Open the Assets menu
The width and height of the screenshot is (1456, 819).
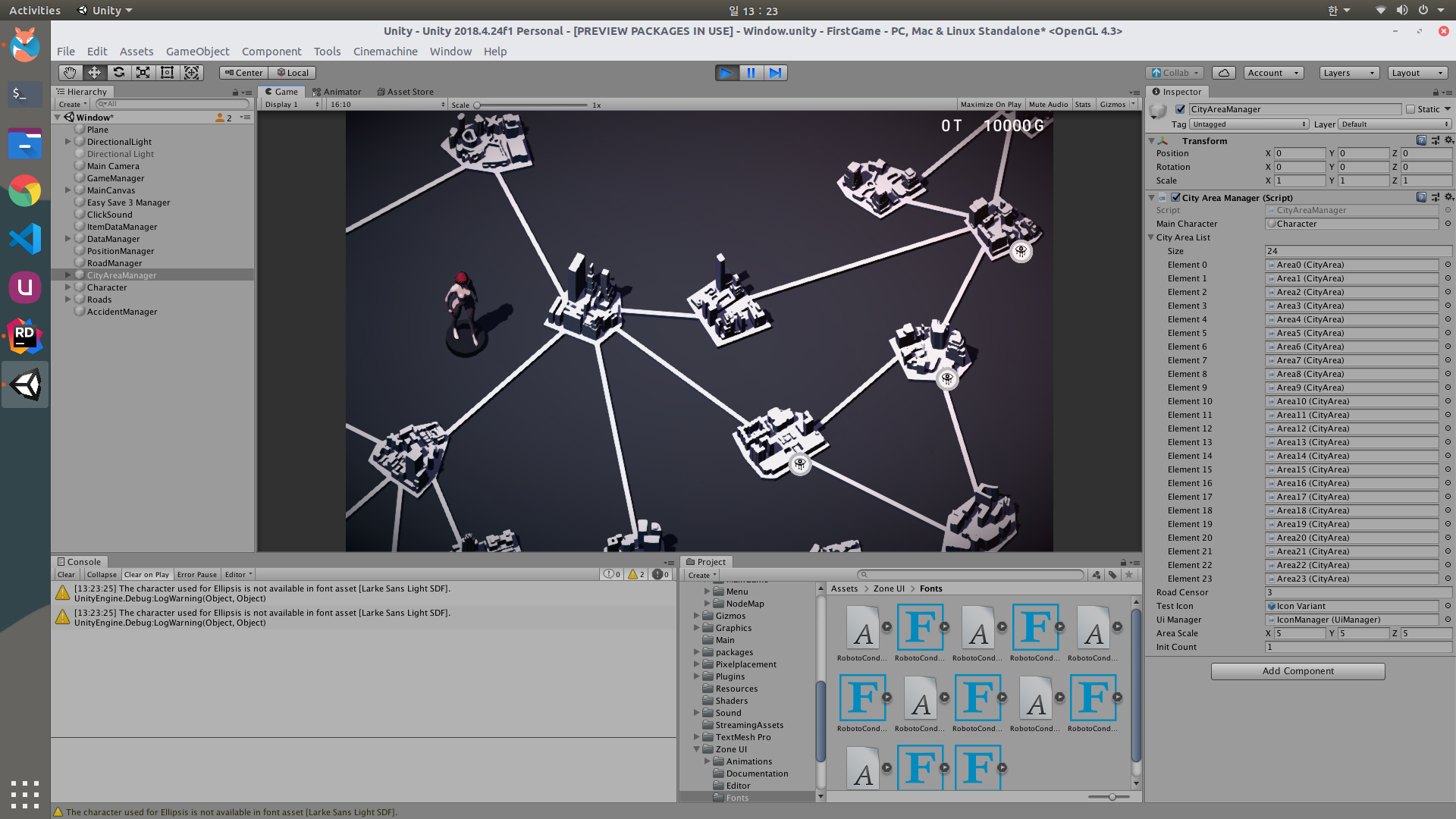[136, 51]
